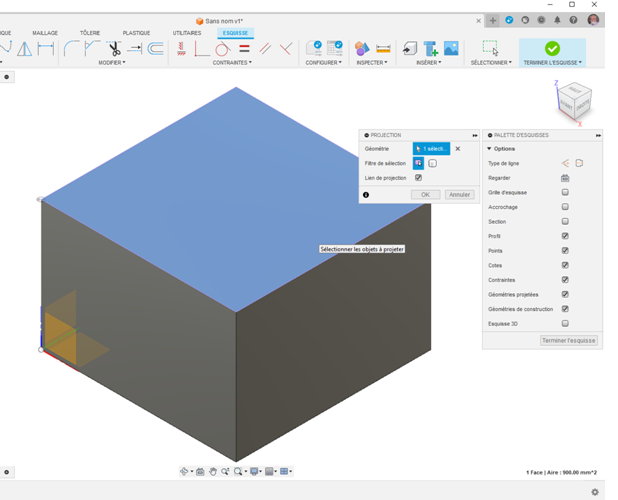Viewport: 618px width, 500px height.
Task: Click the Inspect shapes icon
Action: (362, 49)
